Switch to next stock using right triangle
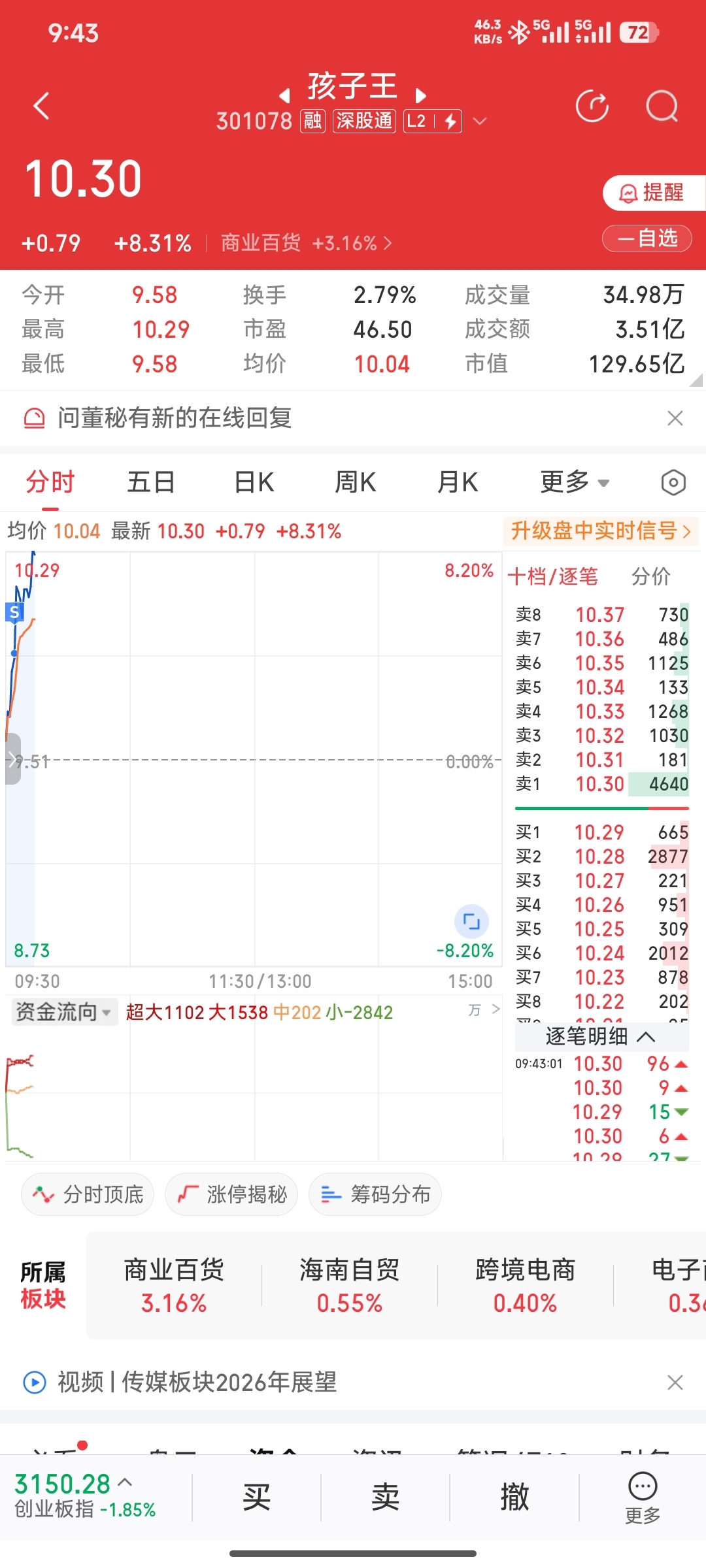Screen dimensions: 706x1568 point(421,96)
